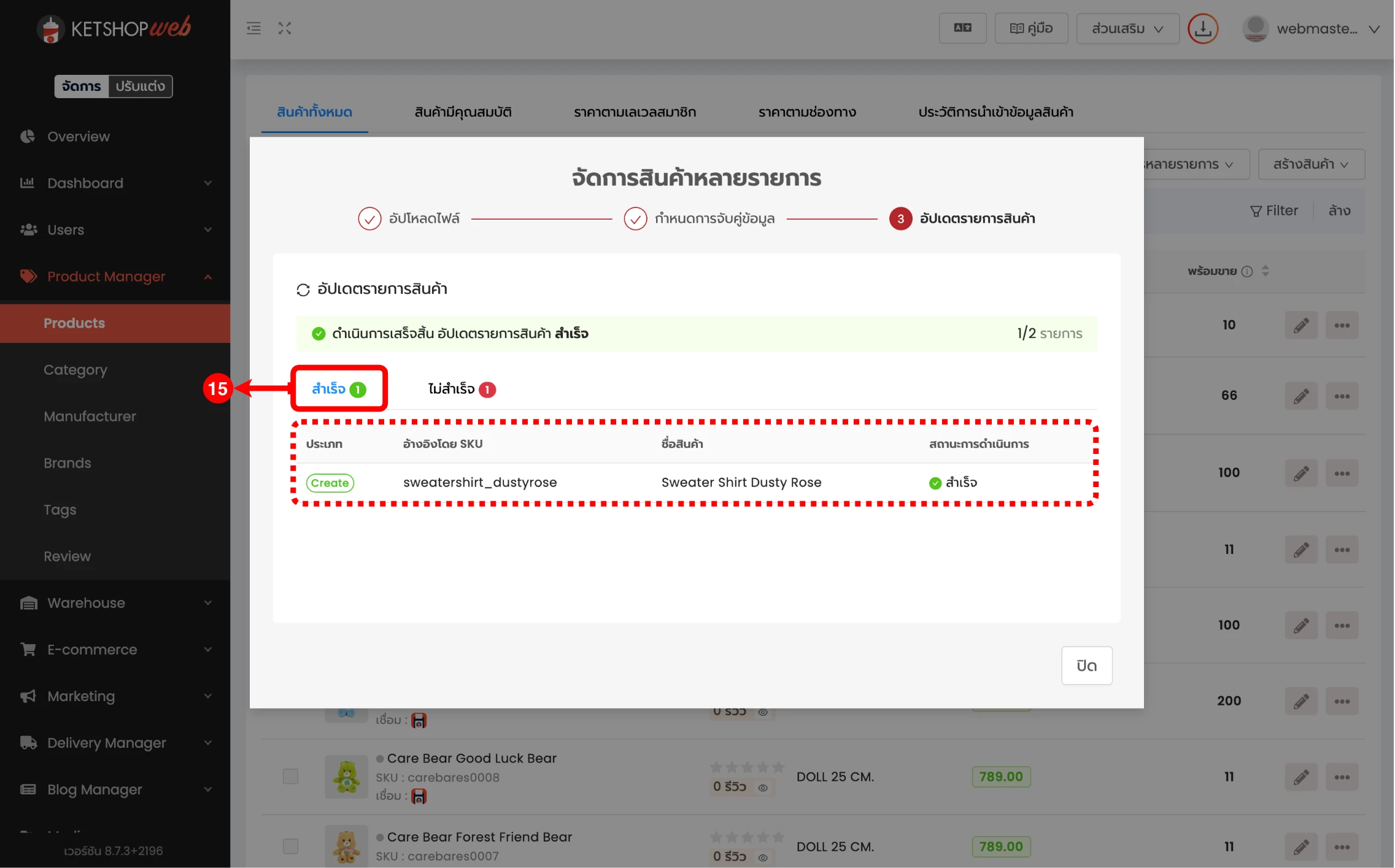
Task: Click the ปิด button to close the dialog
Action: (x=1086, y=666)
